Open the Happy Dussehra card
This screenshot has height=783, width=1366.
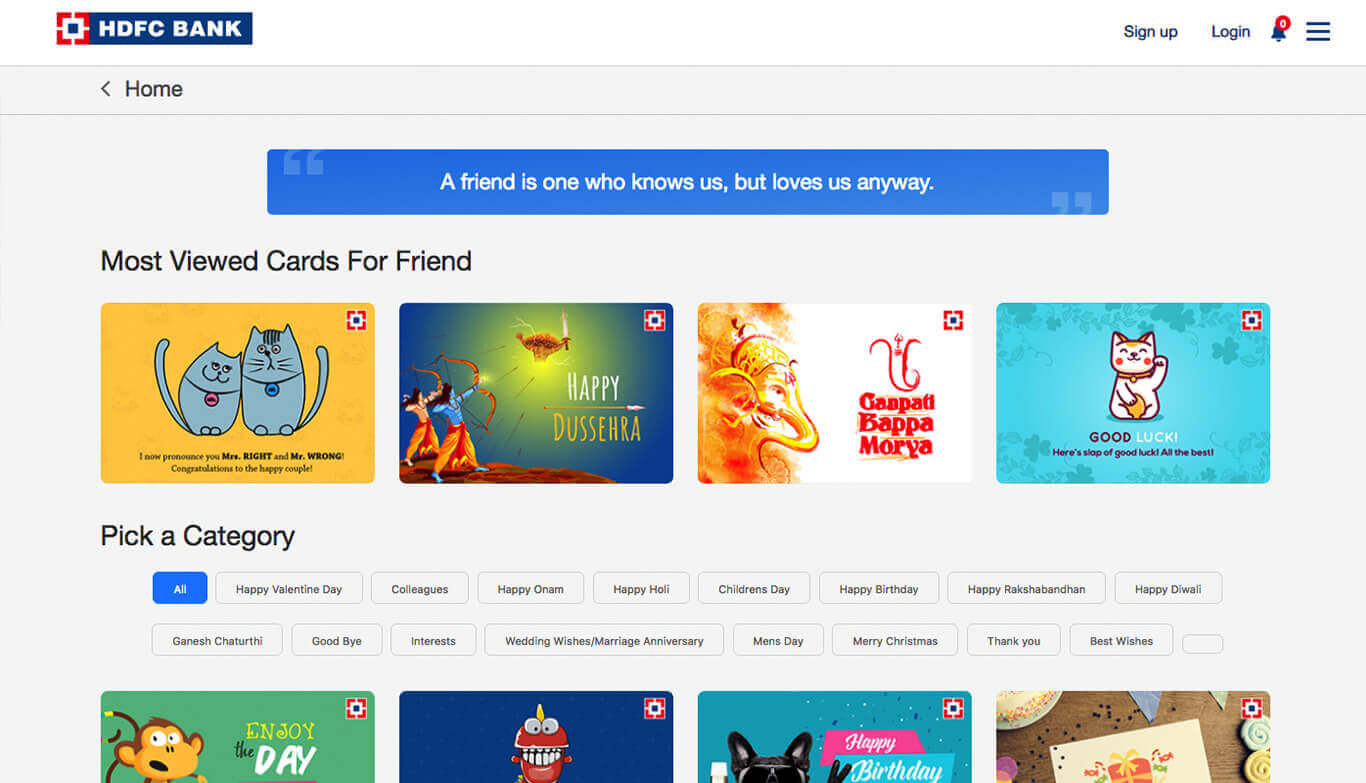click(536, 393)
